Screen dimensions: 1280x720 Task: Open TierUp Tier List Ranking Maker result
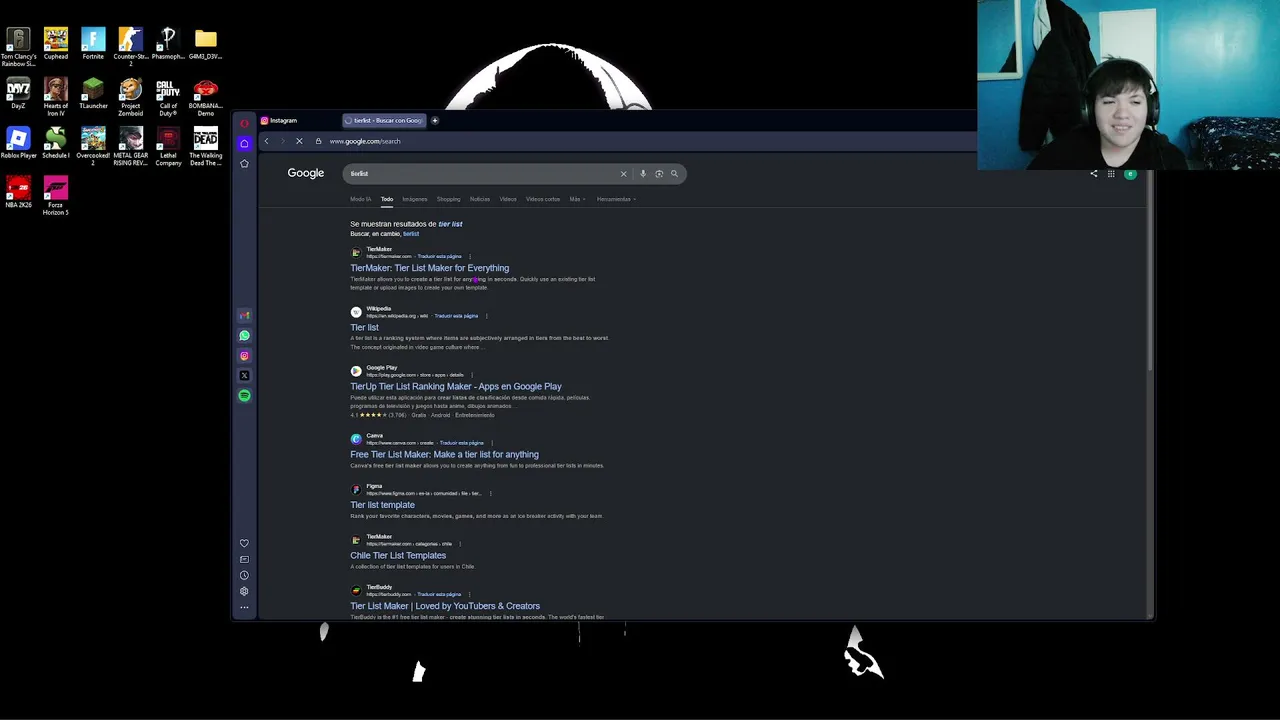click(456, 386)
